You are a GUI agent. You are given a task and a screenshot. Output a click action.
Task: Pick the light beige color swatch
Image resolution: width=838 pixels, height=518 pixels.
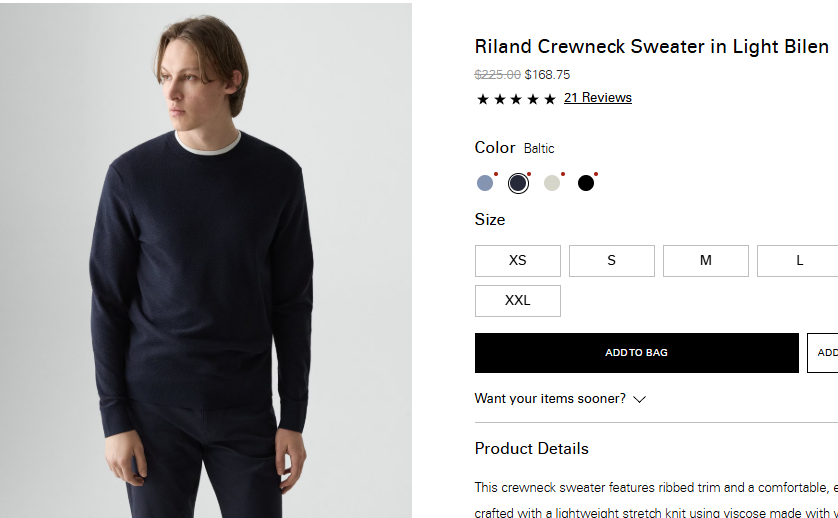[x=552, y=183]
